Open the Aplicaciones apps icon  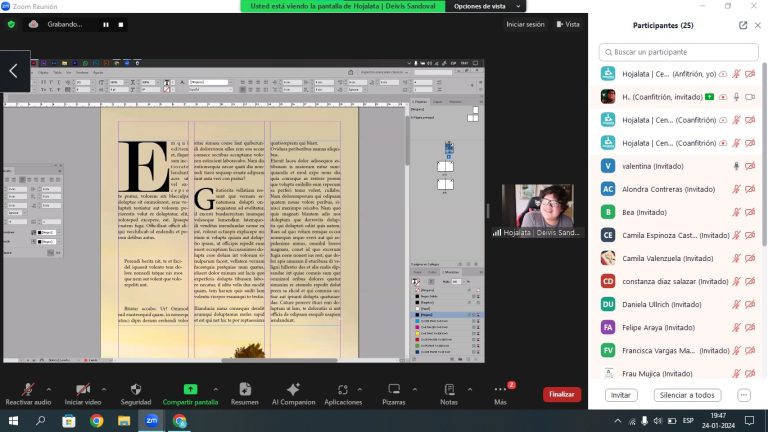(343, 388)
